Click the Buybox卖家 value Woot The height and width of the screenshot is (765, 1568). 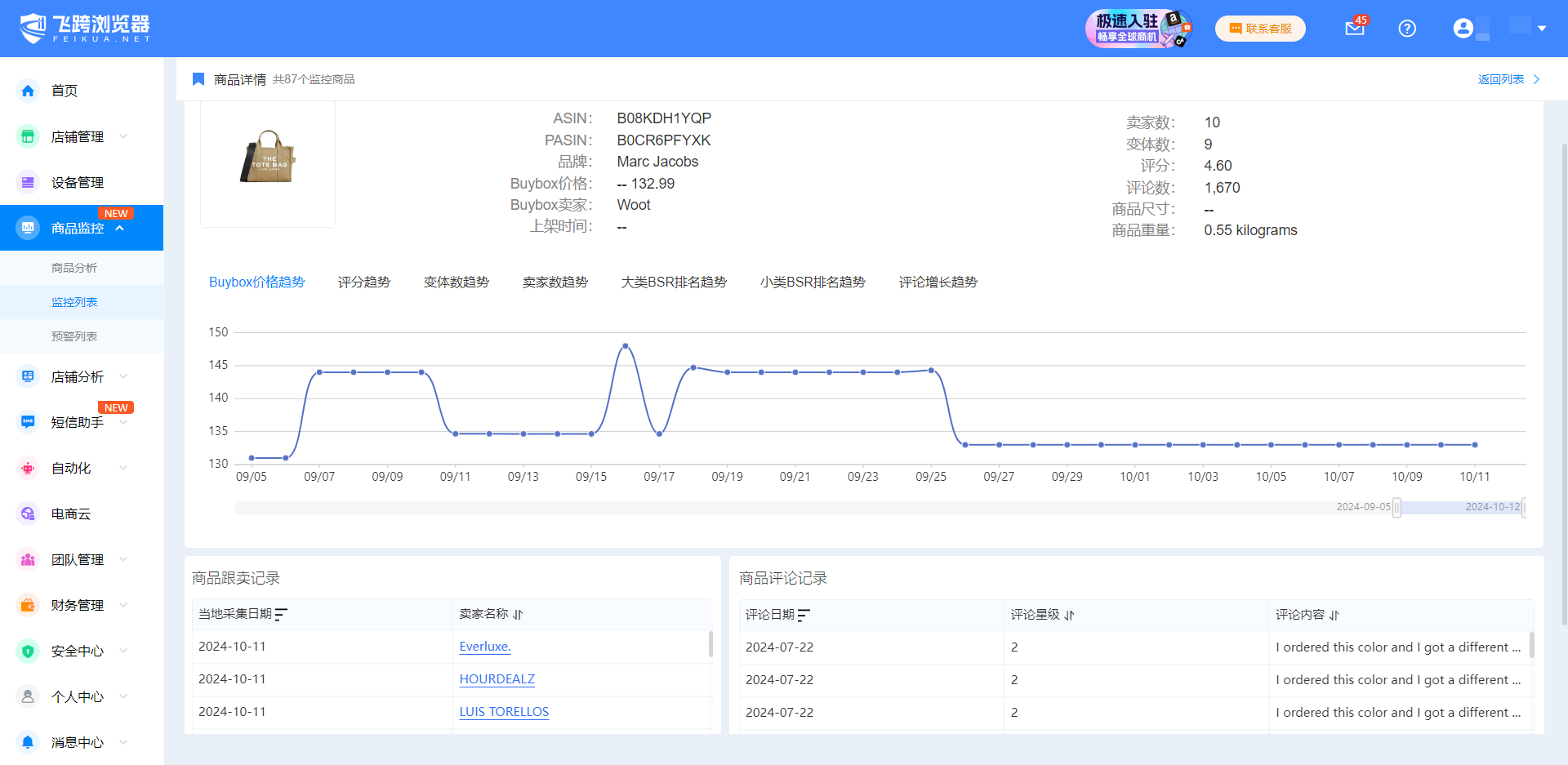point(634,205)
